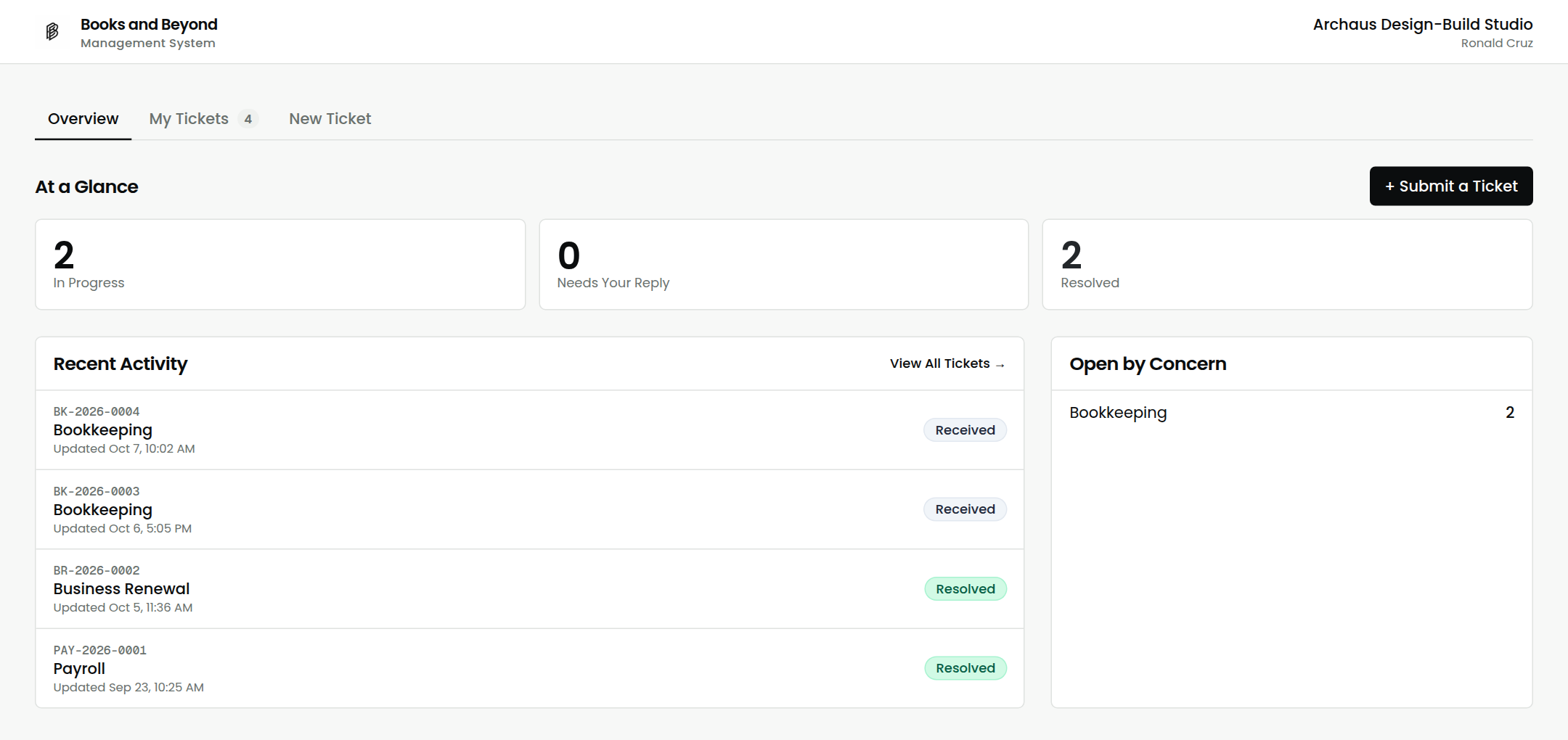The height and width of the screenshot is (740, 1568).
Task: Click the Payroll ticket title
Action: [x=79, y=669]
